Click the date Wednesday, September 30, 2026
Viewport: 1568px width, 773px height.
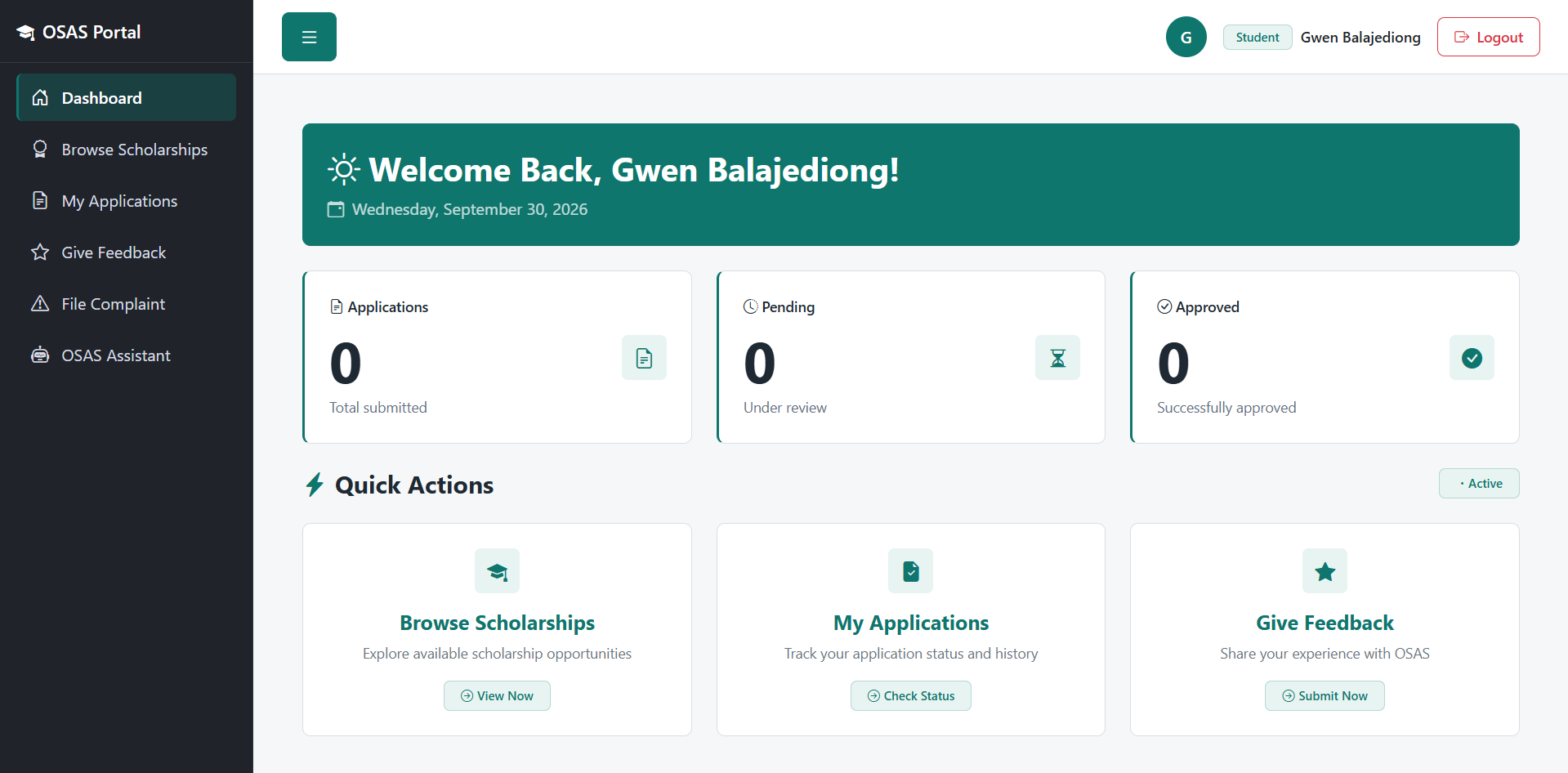470,209
